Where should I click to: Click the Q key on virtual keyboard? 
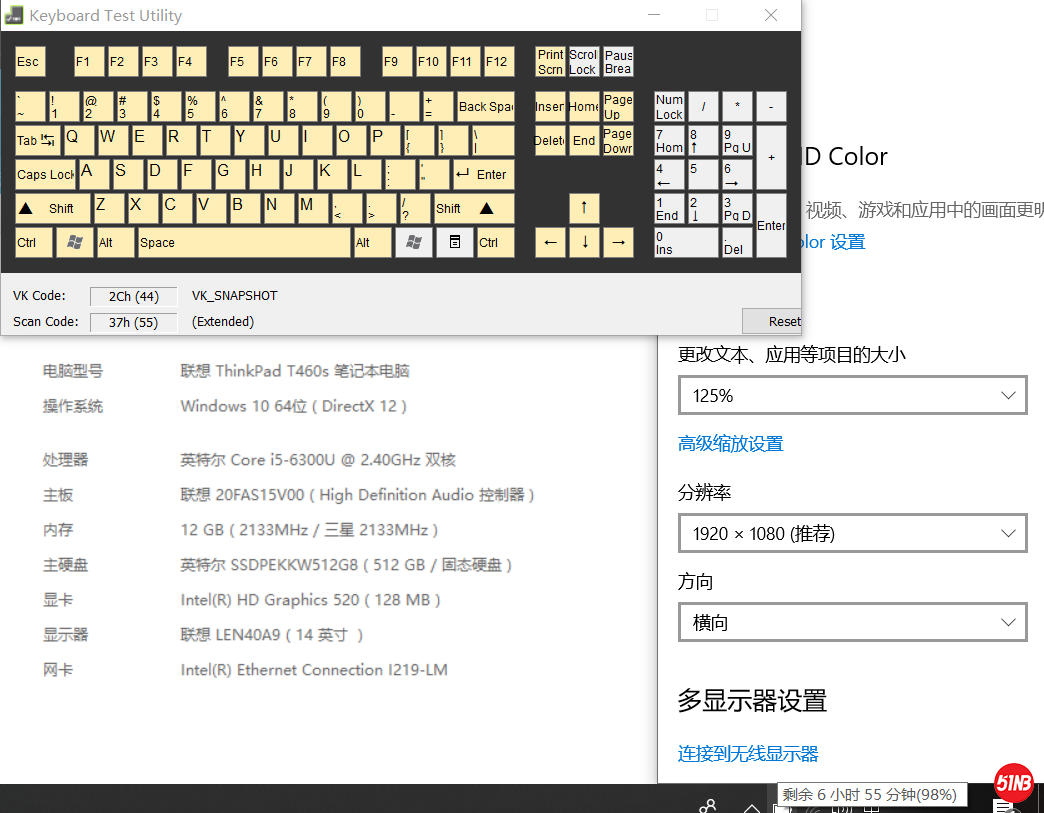(x=79, y=140)
